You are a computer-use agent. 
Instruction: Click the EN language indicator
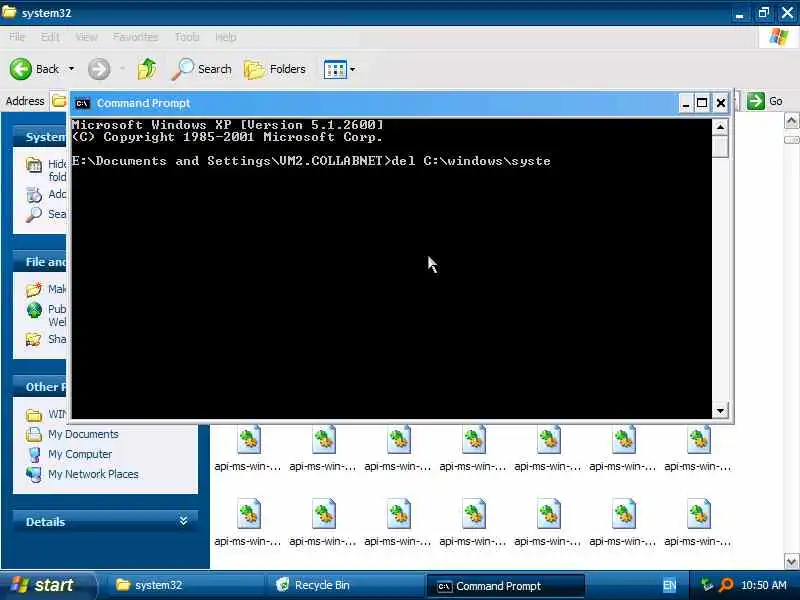tap(669, 585)
